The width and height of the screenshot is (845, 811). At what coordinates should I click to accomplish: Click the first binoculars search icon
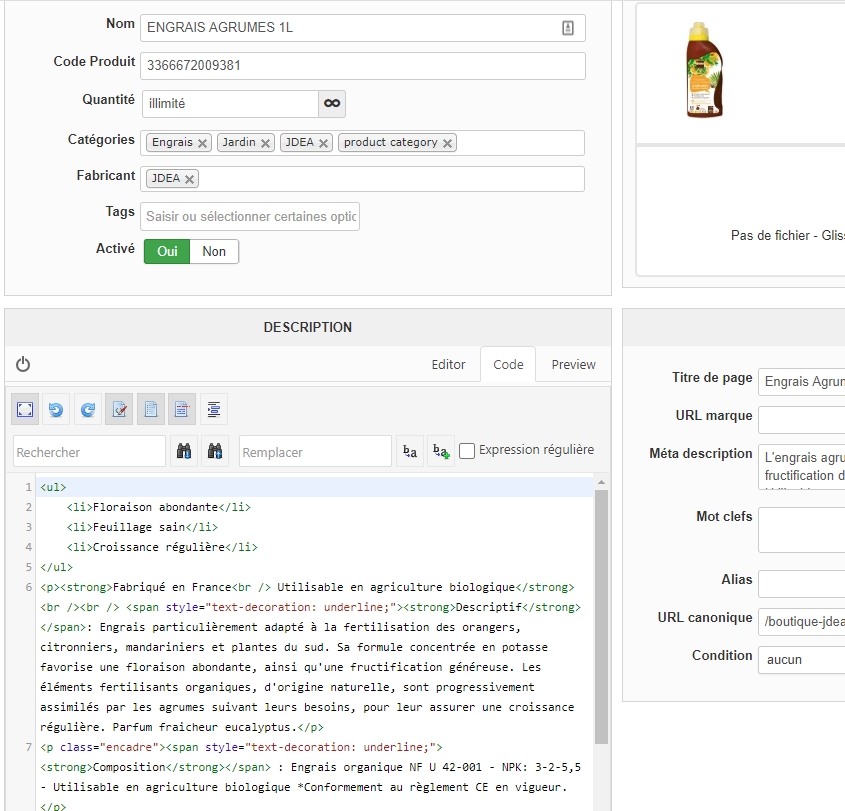tap(184, 452)
